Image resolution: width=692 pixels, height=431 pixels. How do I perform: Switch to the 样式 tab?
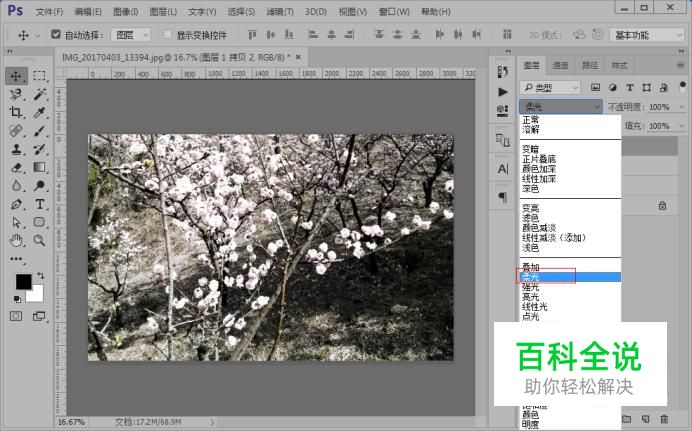[x=619, y=65]
